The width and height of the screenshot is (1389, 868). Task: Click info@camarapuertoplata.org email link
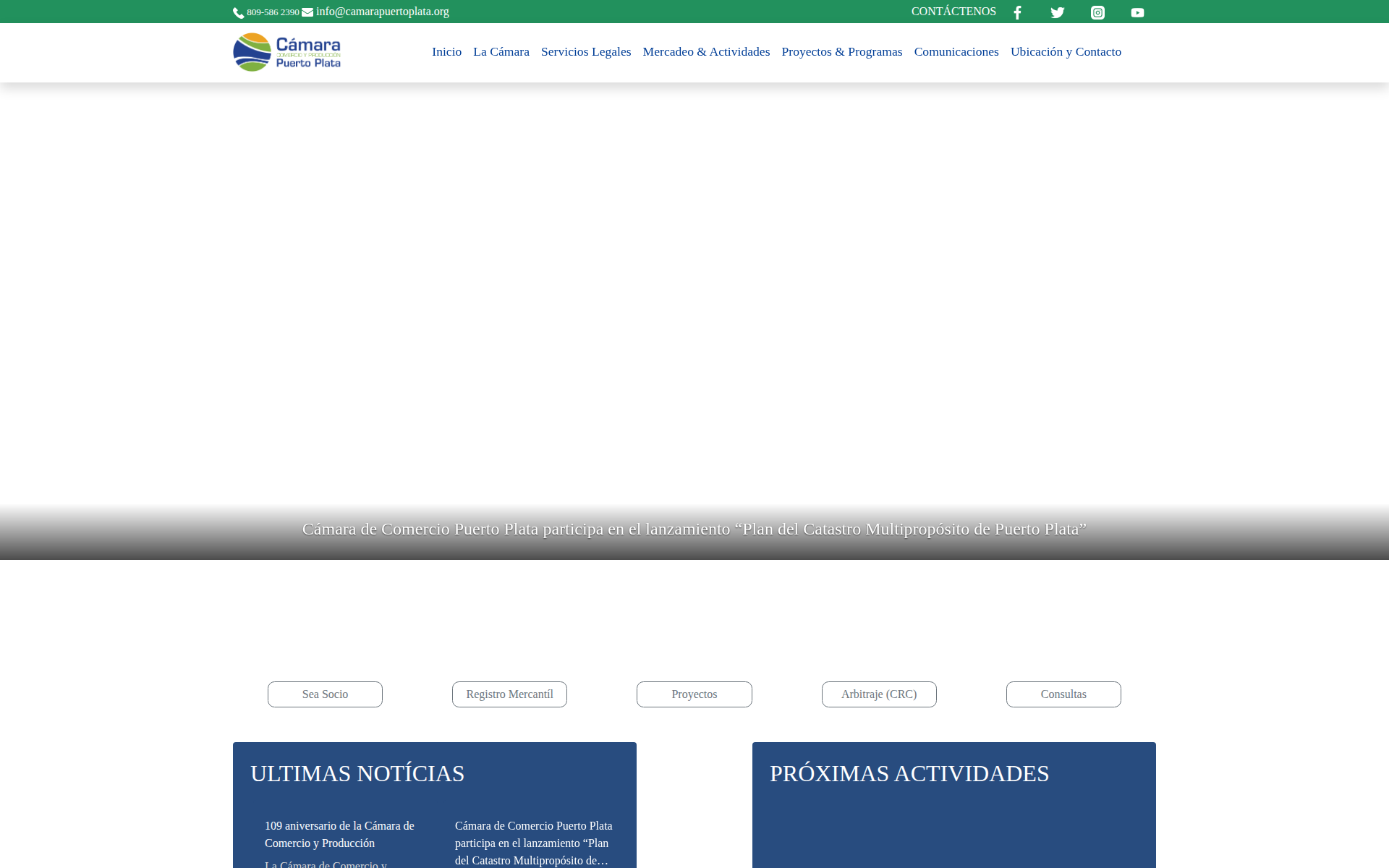pos(383,12)
